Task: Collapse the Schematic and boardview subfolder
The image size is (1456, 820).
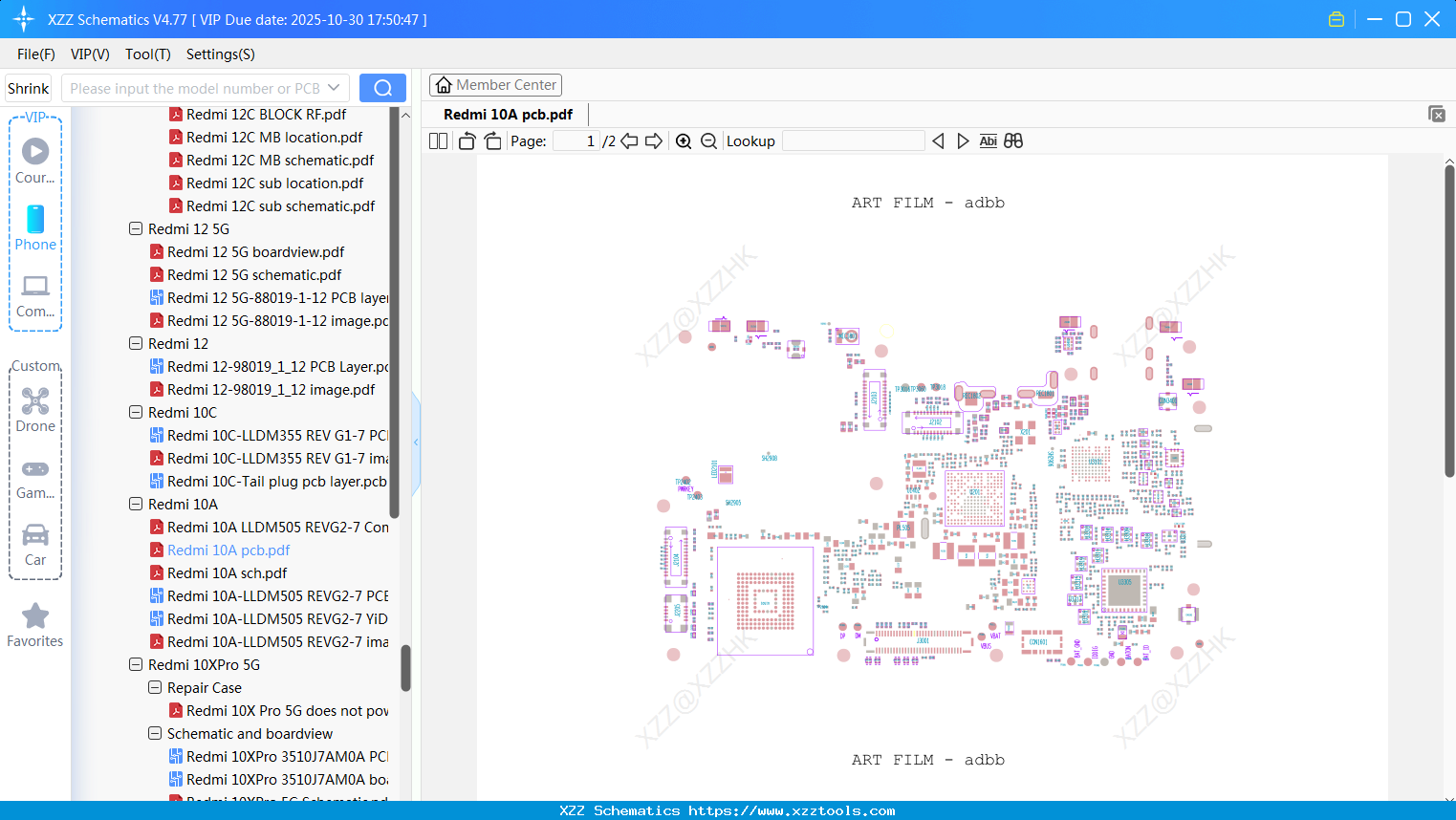Action: (x=155, y=734)
